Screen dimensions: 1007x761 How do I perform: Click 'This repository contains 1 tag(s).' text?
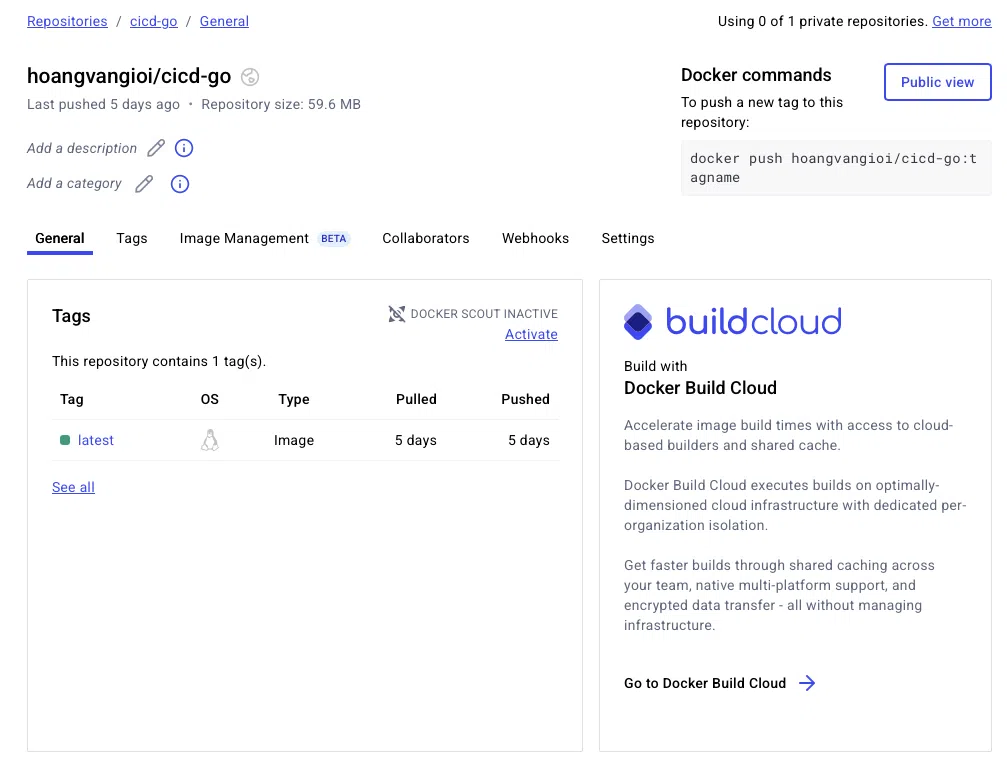159,362
